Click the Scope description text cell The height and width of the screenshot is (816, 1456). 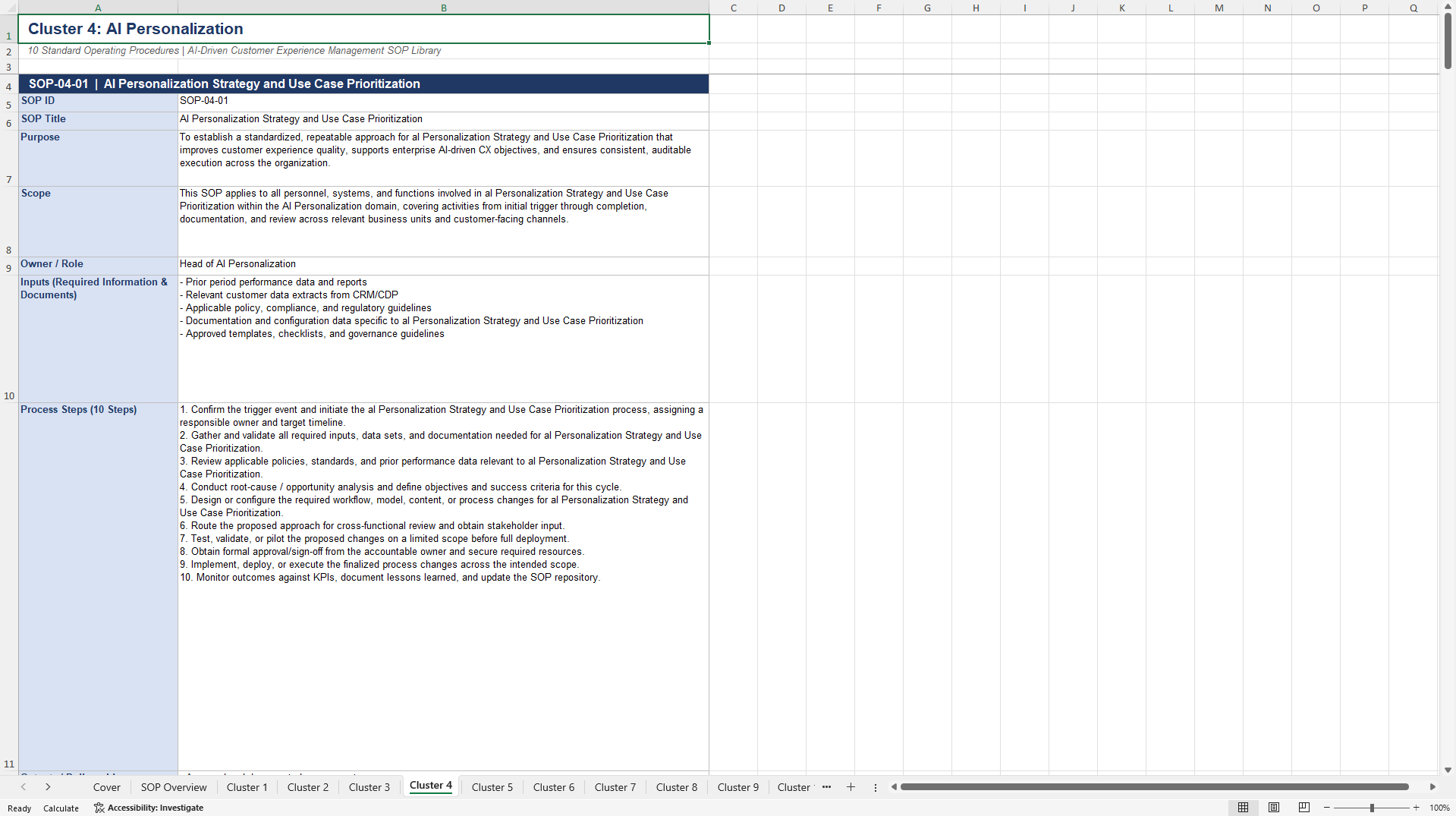click(443, 222)
